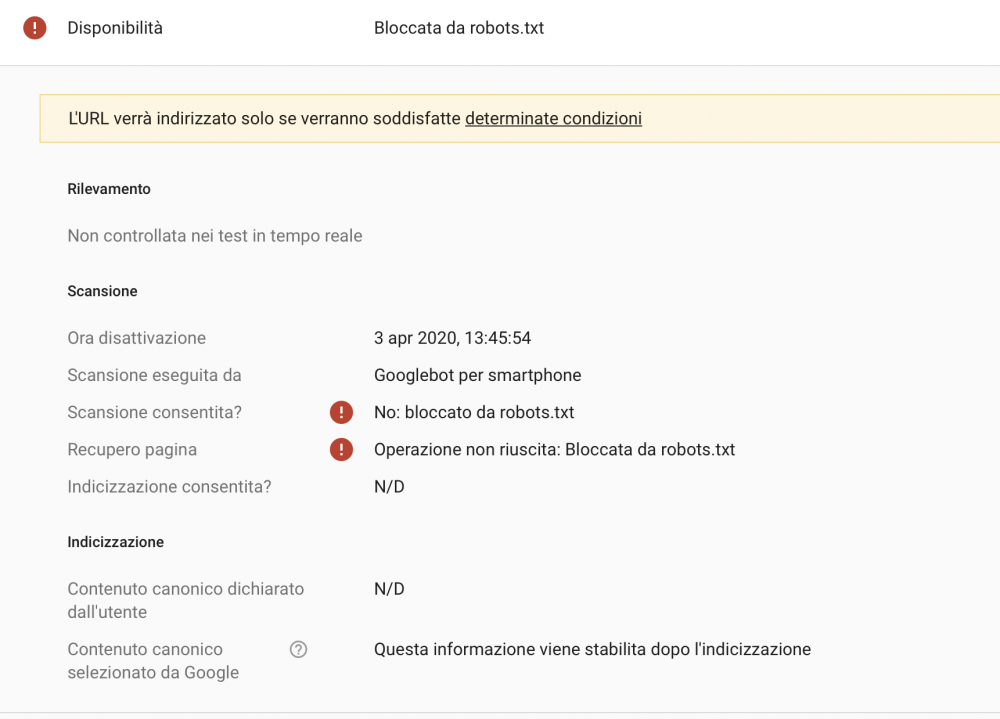Click the warning icon next to Scansione consentita
The height and width of the screenshot is (719, 1000).
341,412
